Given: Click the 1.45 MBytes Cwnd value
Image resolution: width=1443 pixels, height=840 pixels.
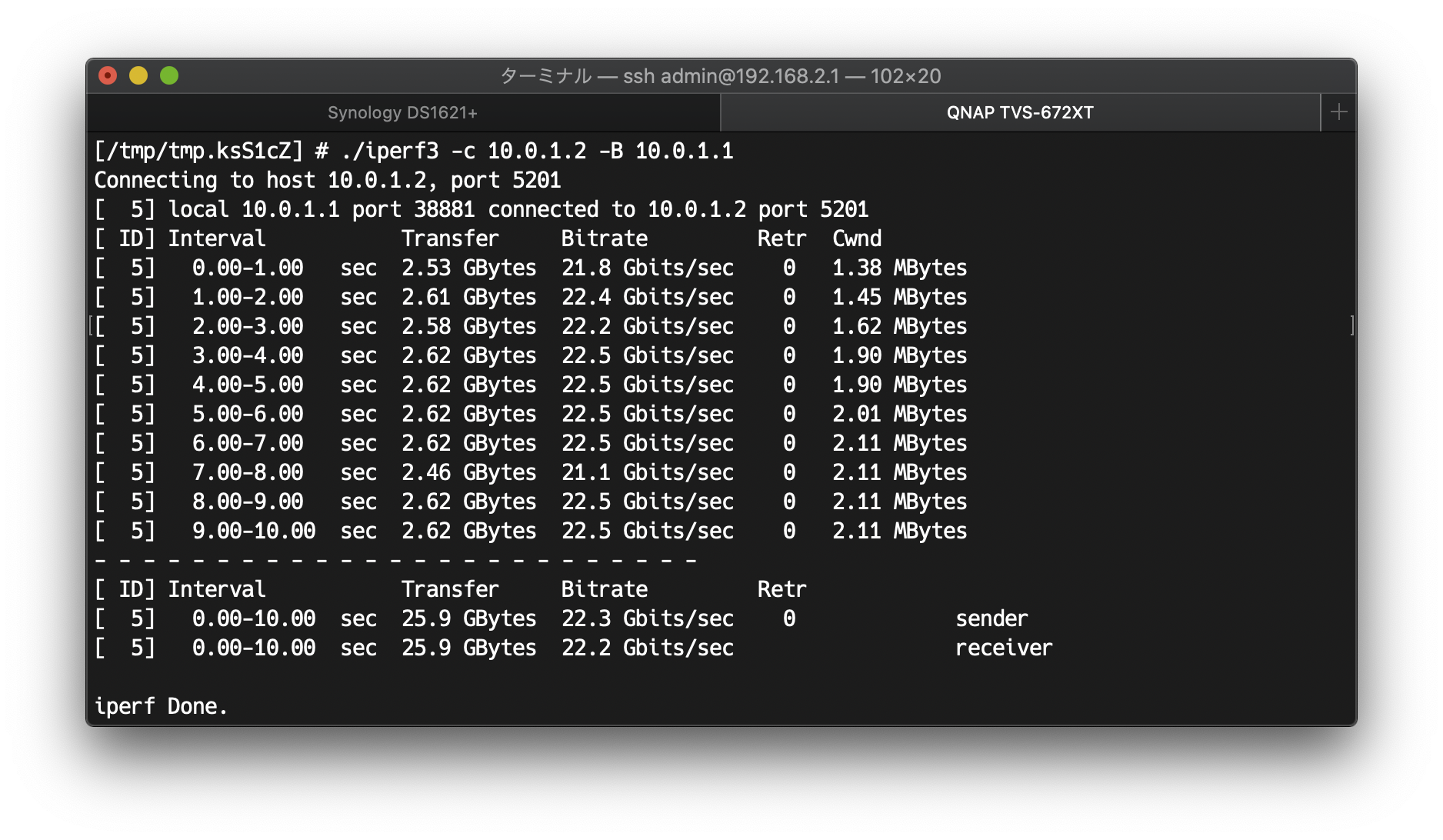Looking at the screenshot, I should click(x=900, y=297).
